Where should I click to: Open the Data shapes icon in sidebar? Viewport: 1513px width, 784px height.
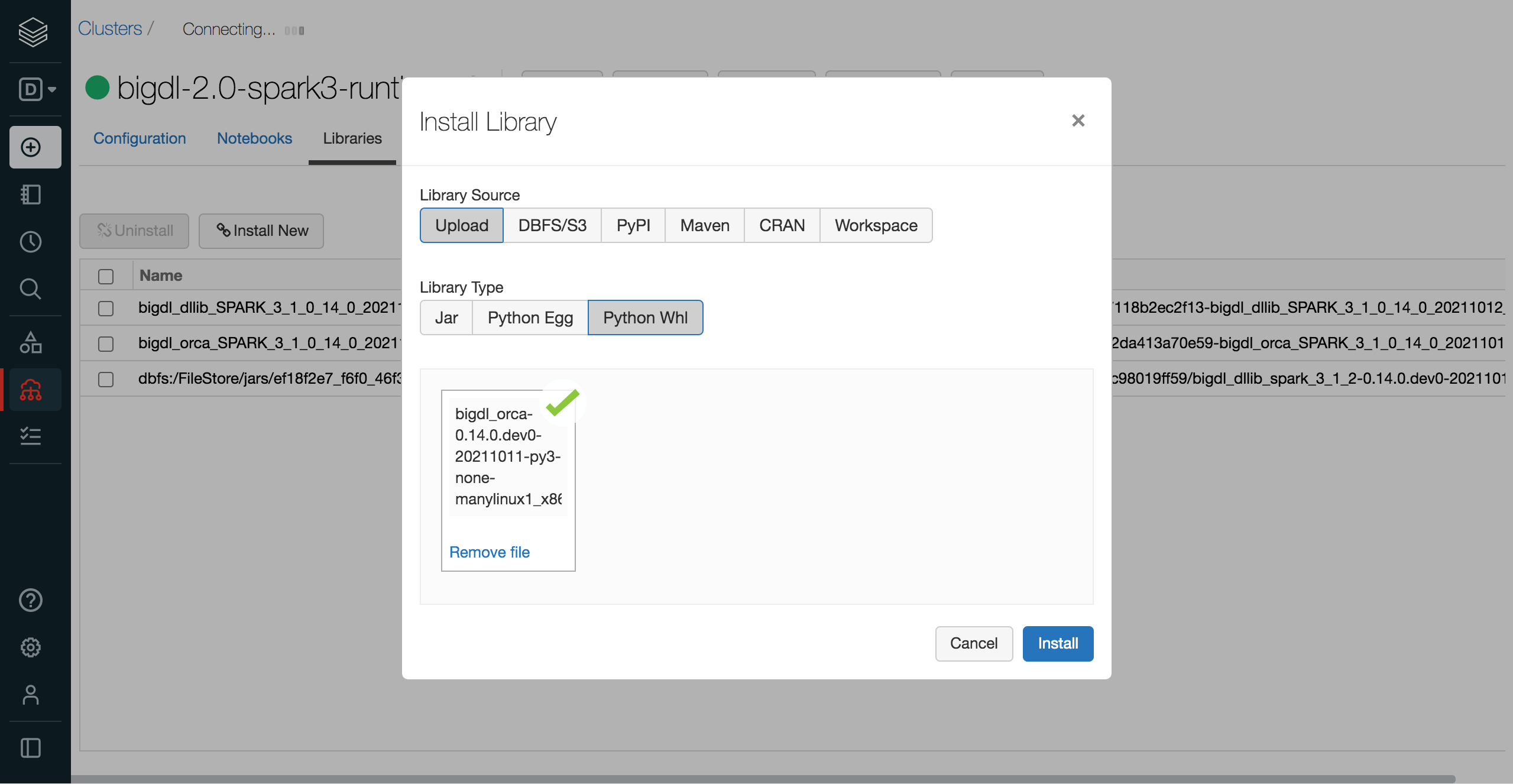coord(31,342)
